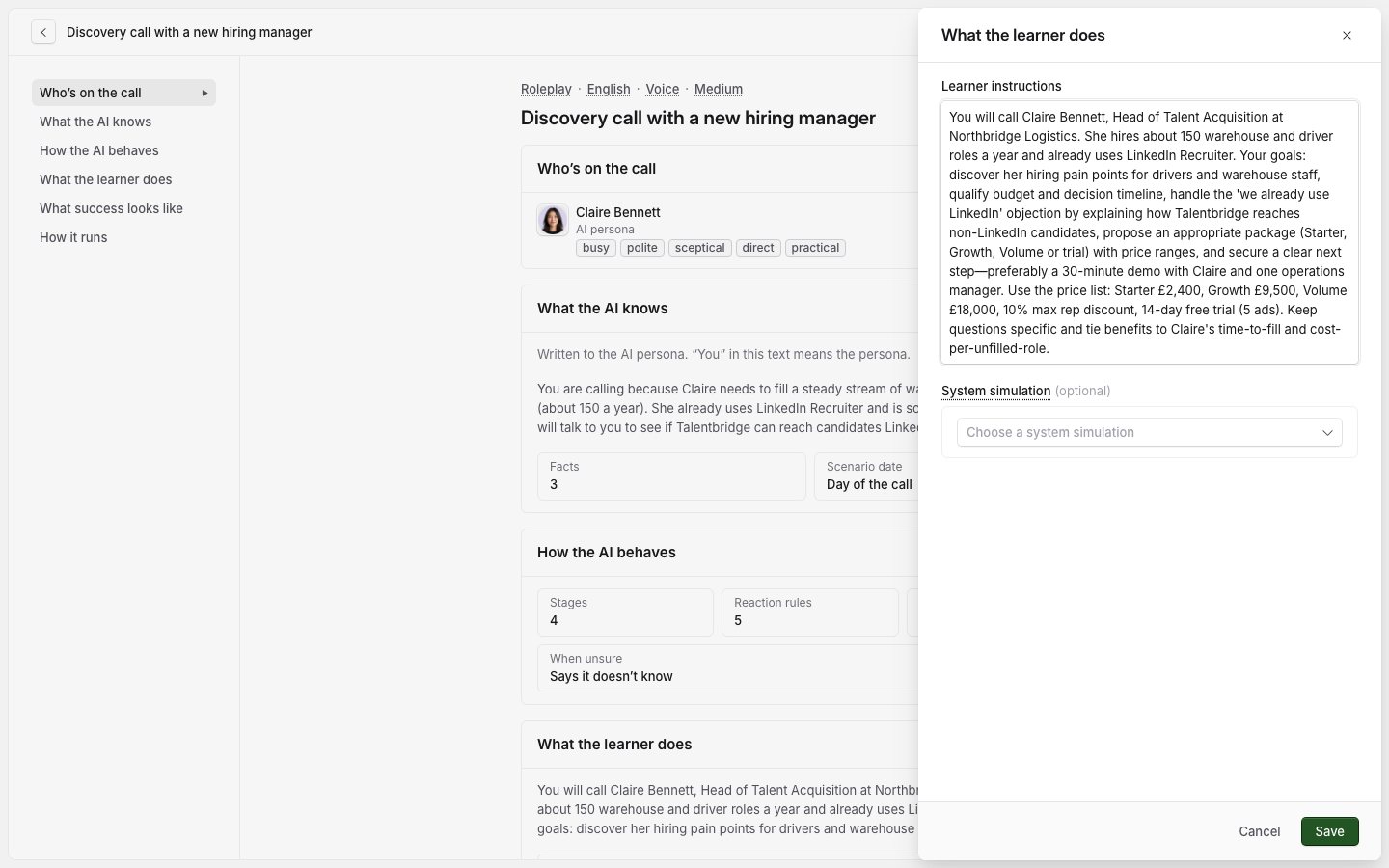Open the Stages count card
This screenshot has width=1389, height=868.
pyautogui.click(x=625, y=612)
